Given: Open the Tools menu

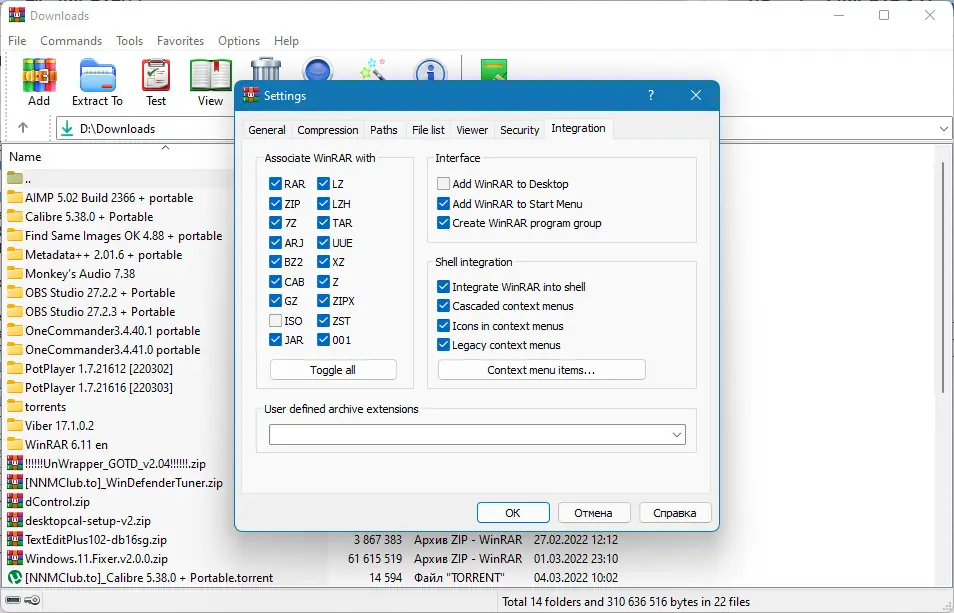Looking at the screenshot, I should pyautogui.click(x=130, y=41).
